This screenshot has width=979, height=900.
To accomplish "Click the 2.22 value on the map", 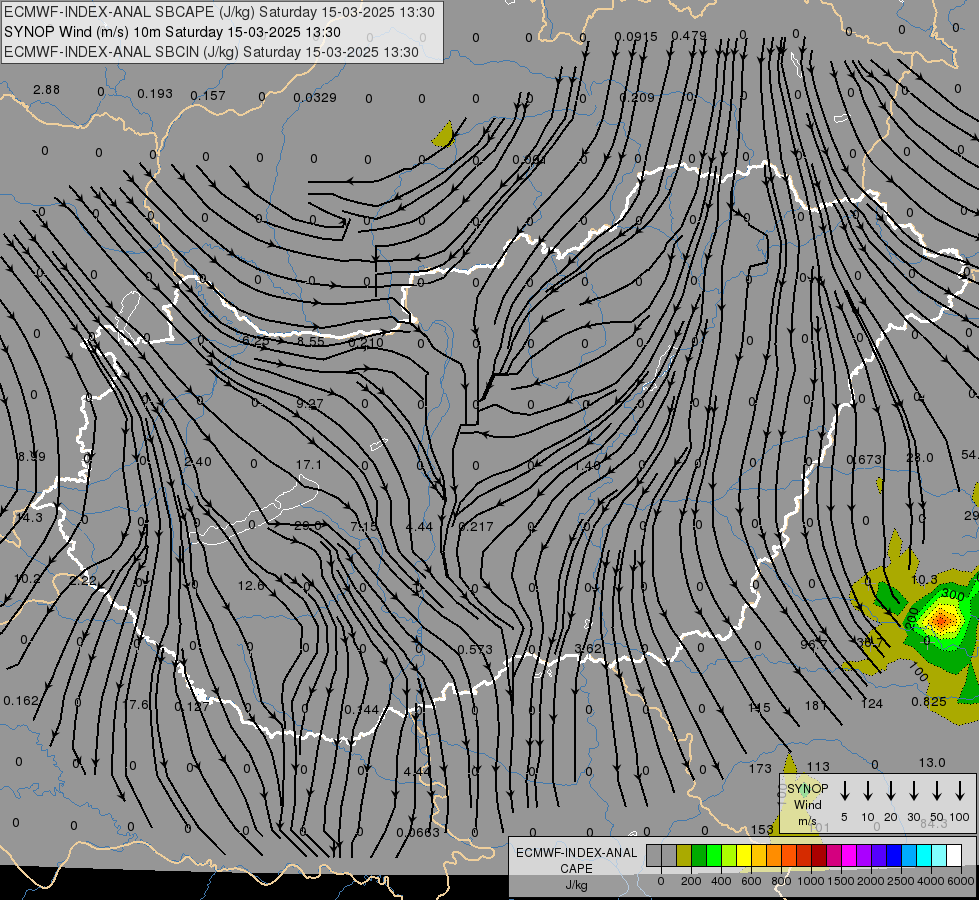I will point(83,581).
